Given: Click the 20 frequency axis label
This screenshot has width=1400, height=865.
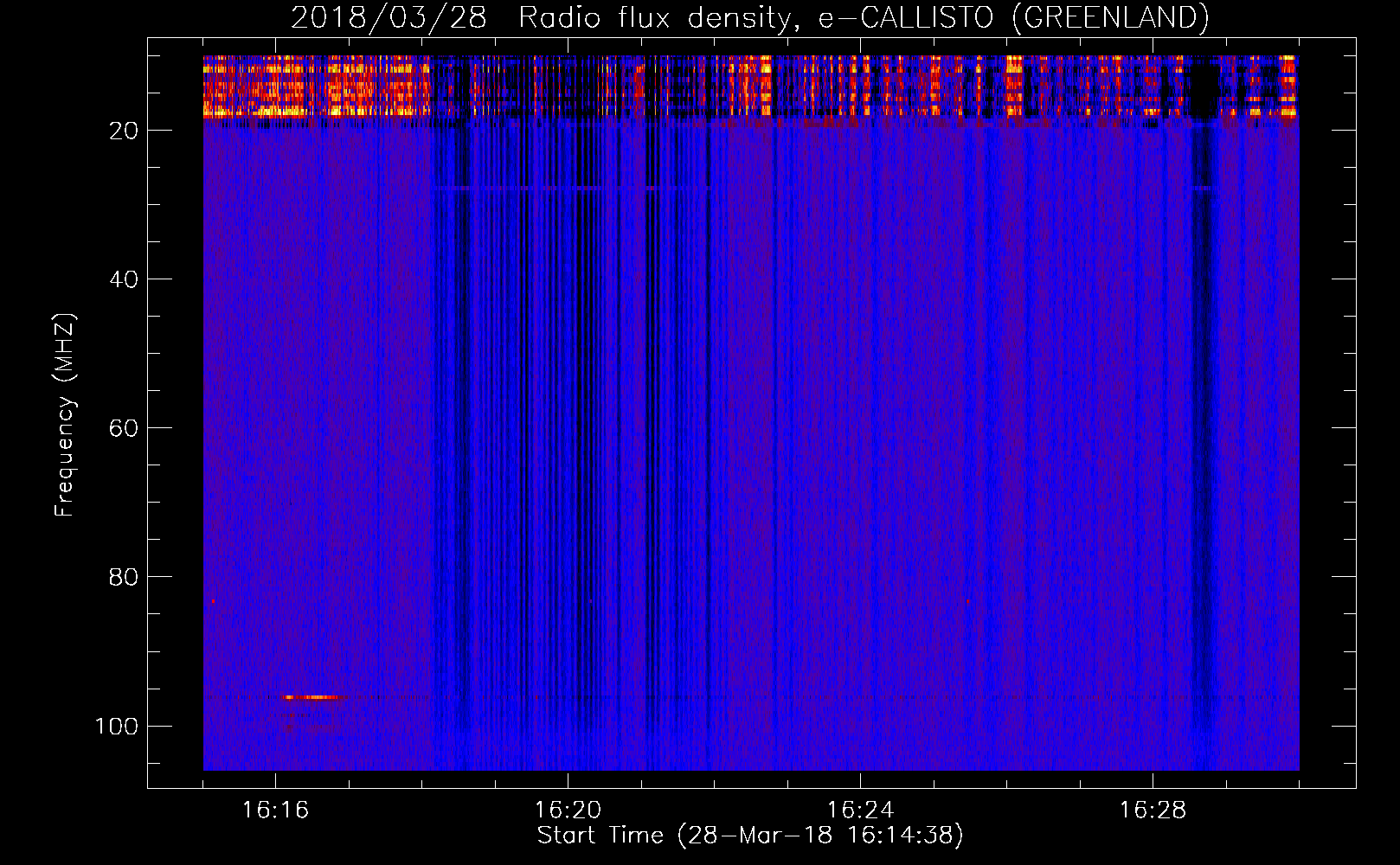Looking at the screenshot, I should click(x=124, y=131).
